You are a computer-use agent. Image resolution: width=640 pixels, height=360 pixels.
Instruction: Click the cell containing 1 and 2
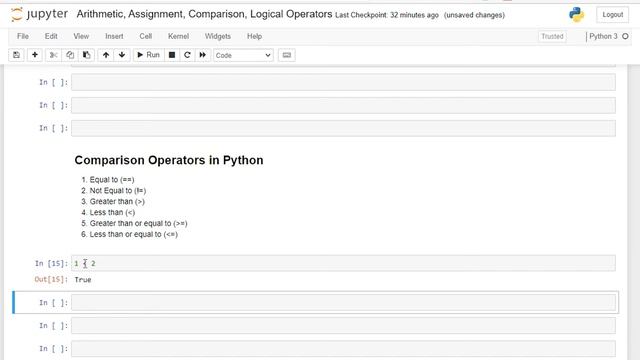(343, 263)
